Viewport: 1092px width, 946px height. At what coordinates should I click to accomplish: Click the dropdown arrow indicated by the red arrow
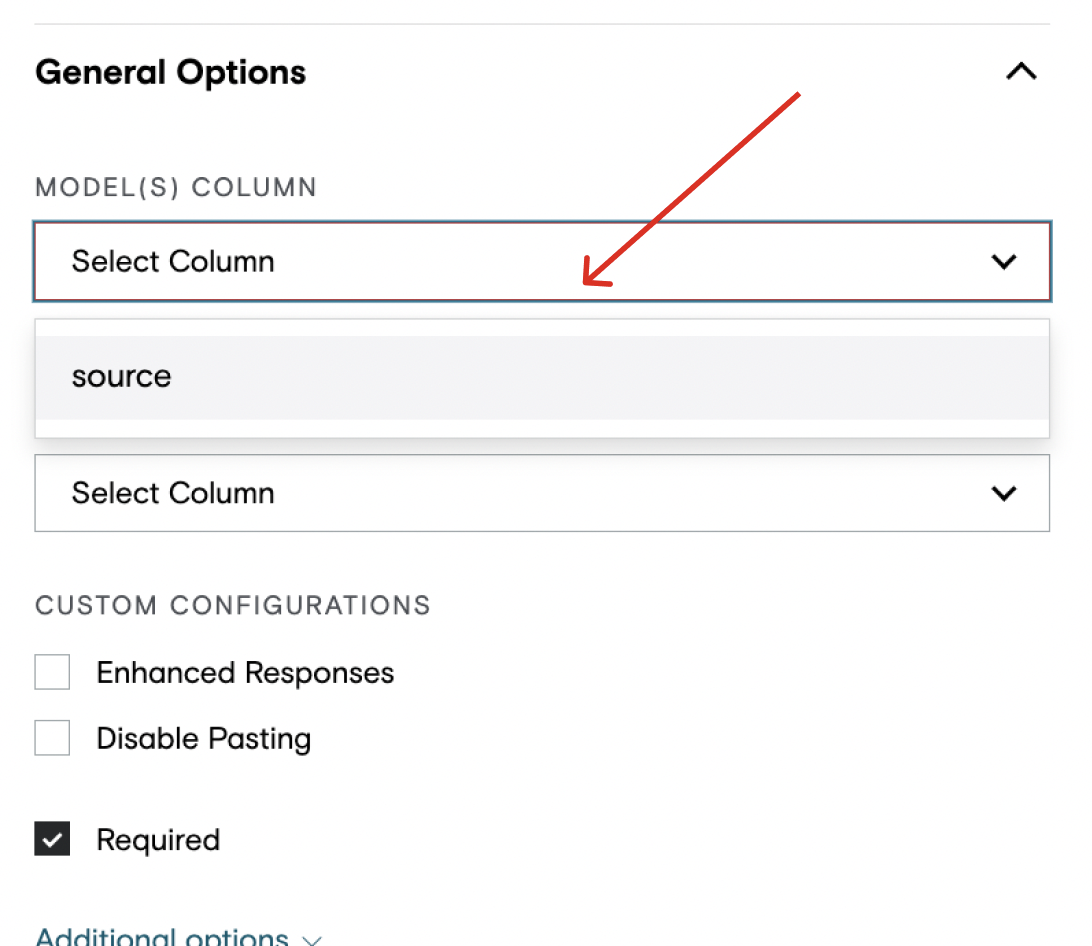point(1004,261)
